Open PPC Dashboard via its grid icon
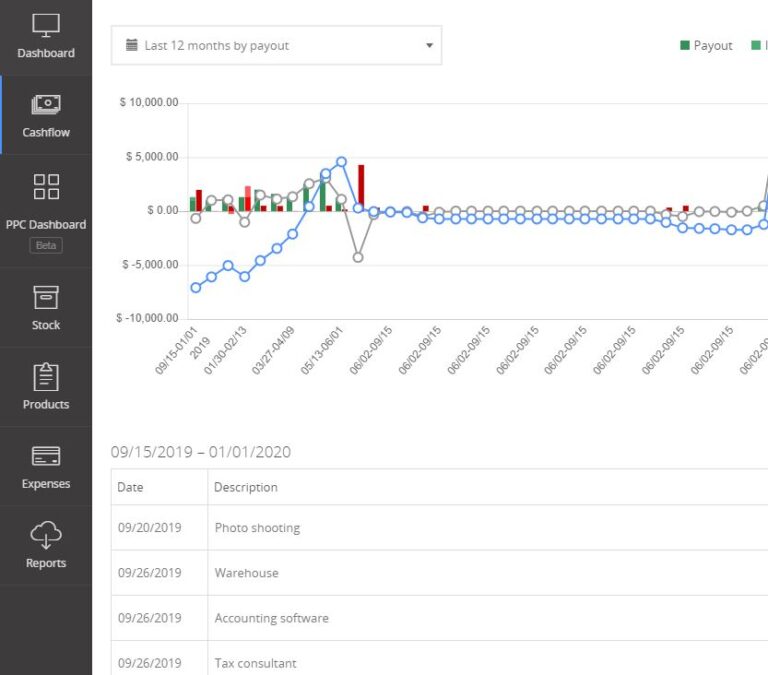Image resolution: width=768 pixels, height=675 pixels. click(46, 186)
